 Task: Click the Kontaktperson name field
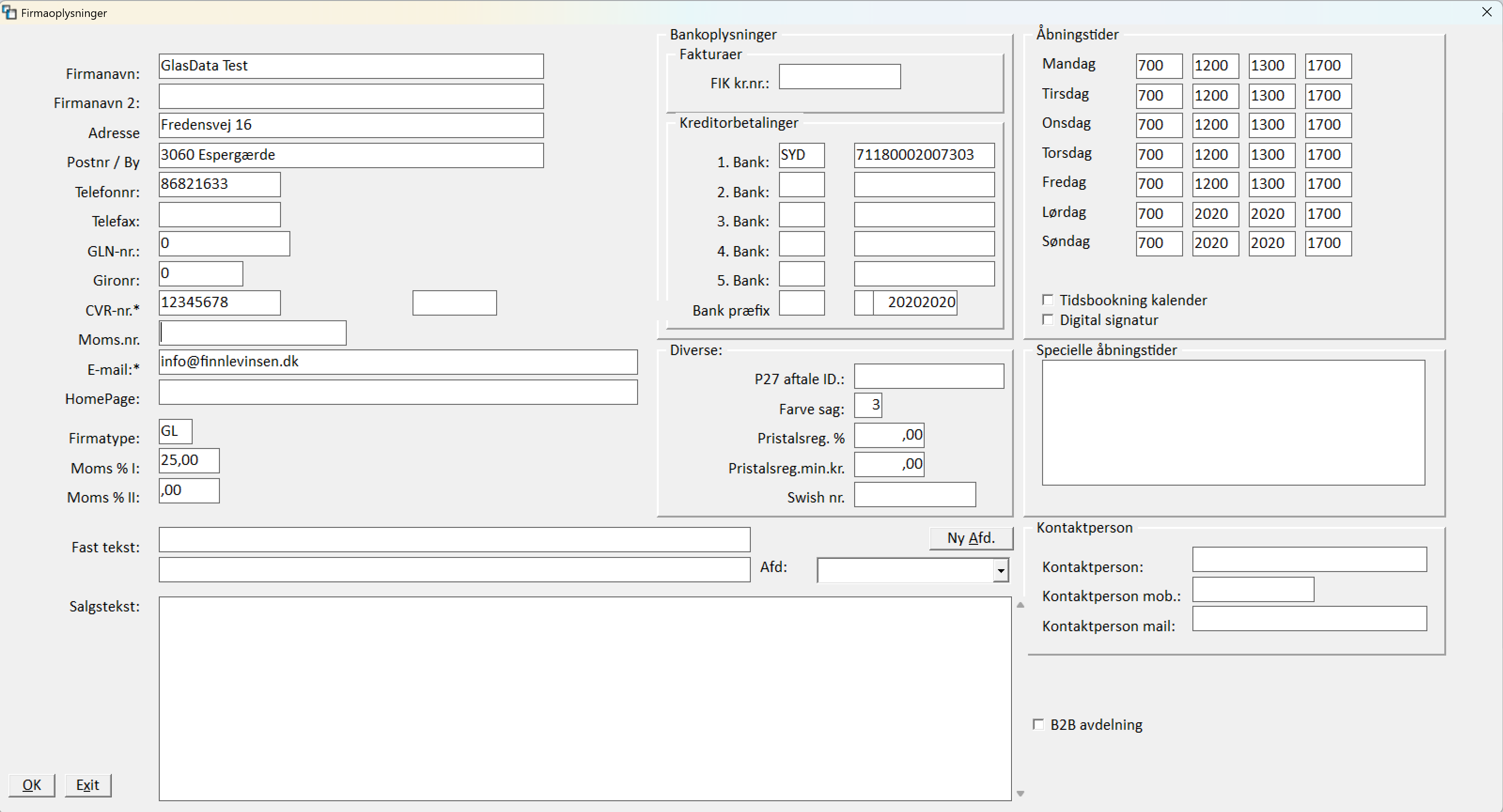1310,559
